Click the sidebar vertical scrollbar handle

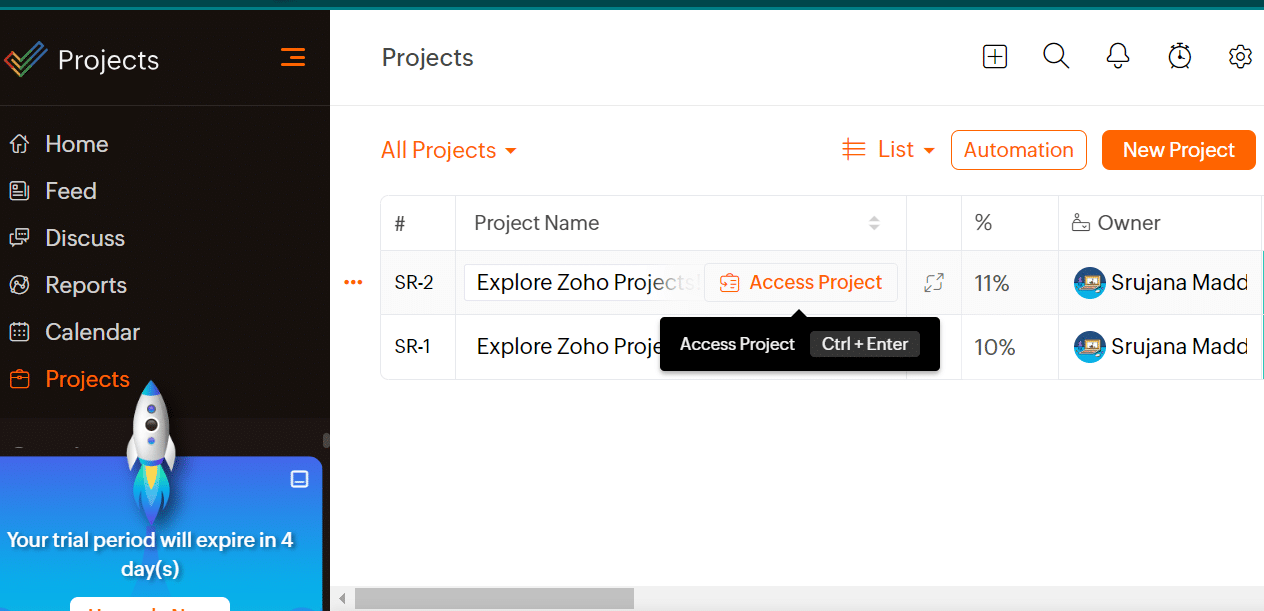point(325,440)
